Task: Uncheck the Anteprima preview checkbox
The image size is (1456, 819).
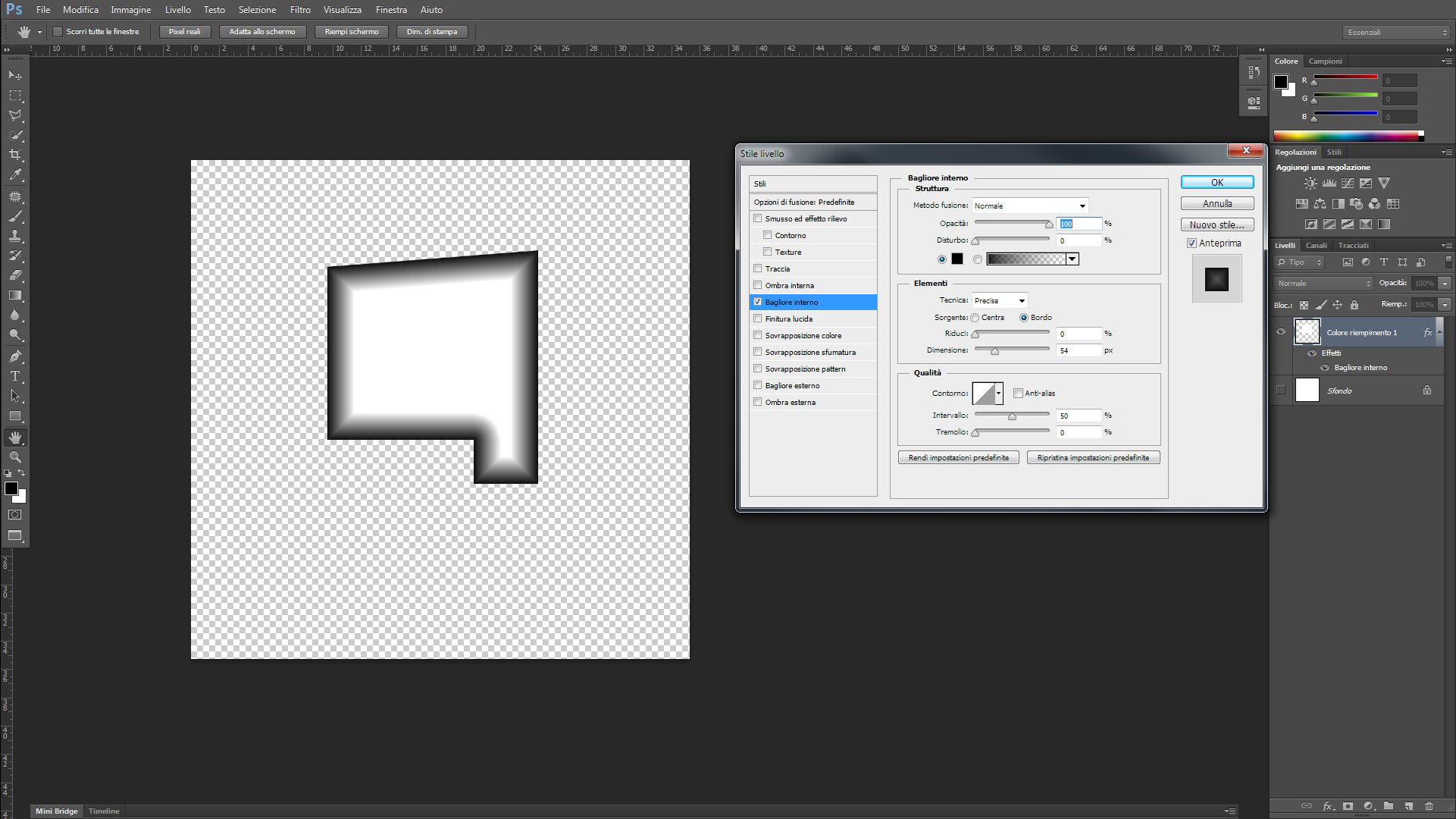Action: (1191, 243)
